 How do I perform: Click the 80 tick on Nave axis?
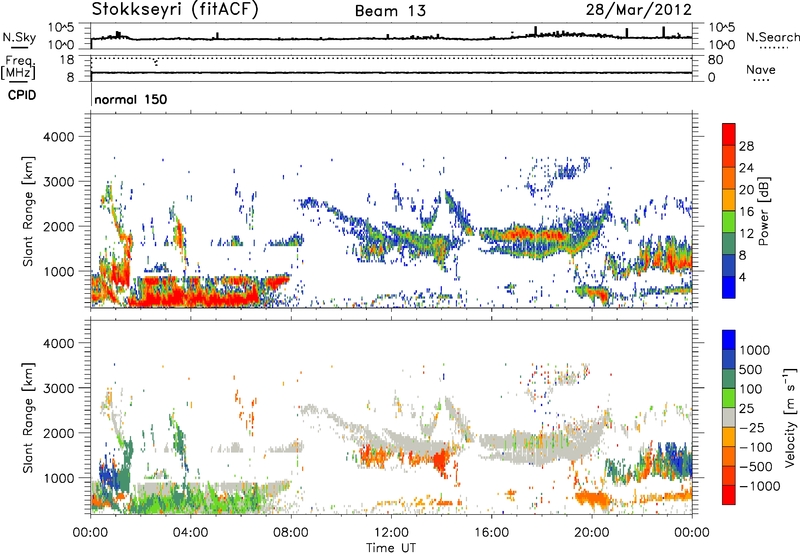pyautogui.click(x=715, y=60)
